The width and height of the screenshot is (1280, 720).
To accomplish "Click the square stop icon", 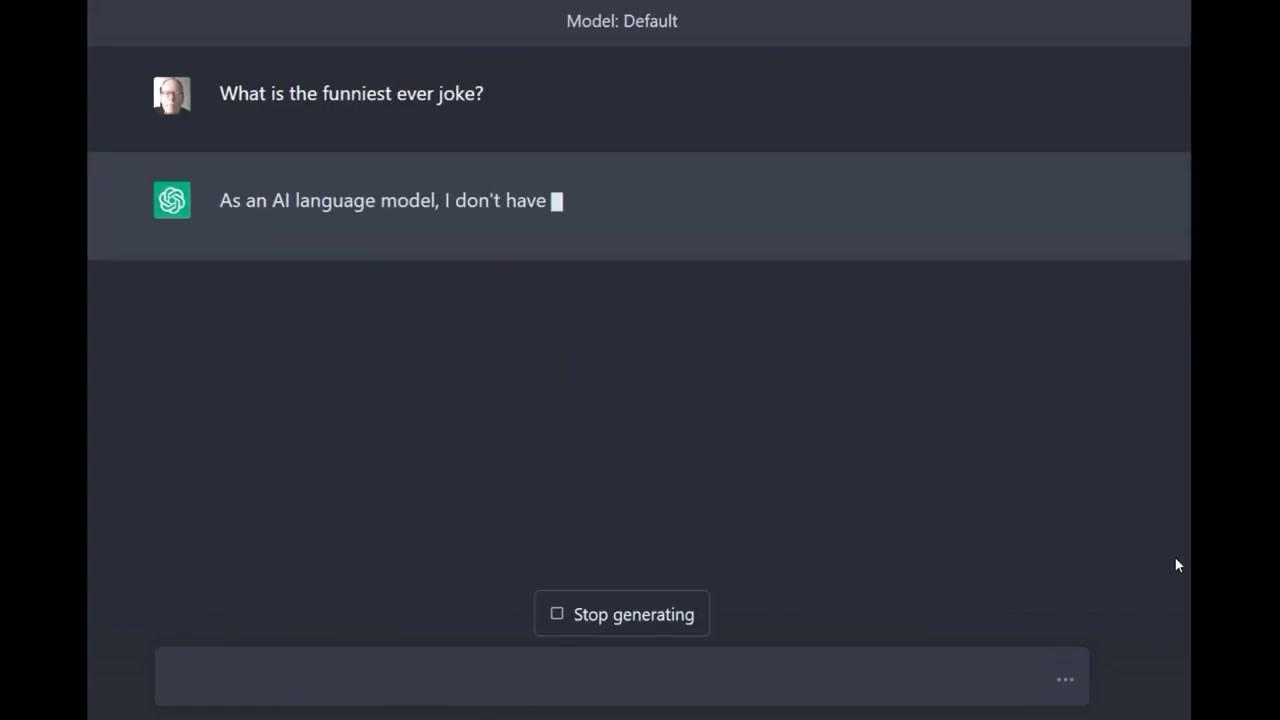I will 557,614.
